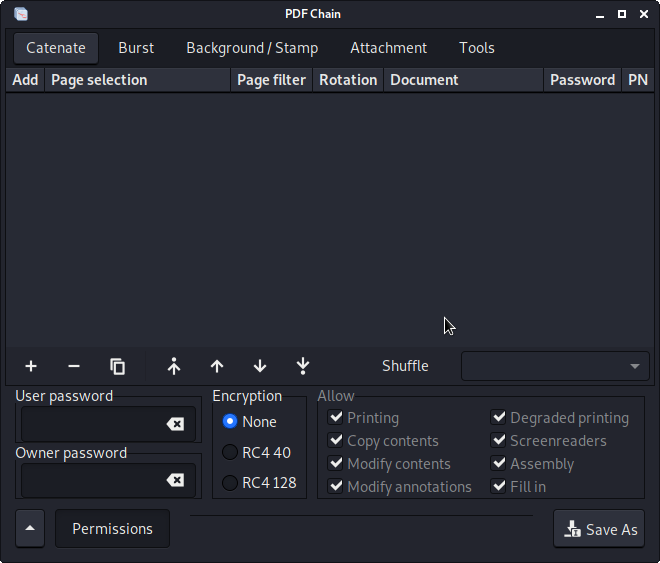Toggle Modify annotations permission
The image size is (660, 563).
point(335,486)
